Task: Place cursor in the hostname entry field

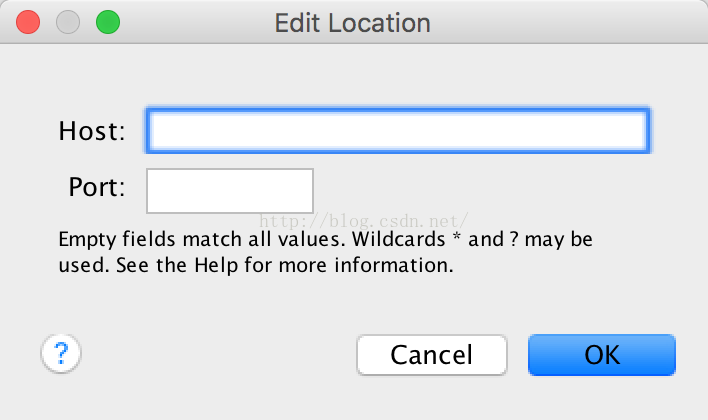Action: [398, 131]
